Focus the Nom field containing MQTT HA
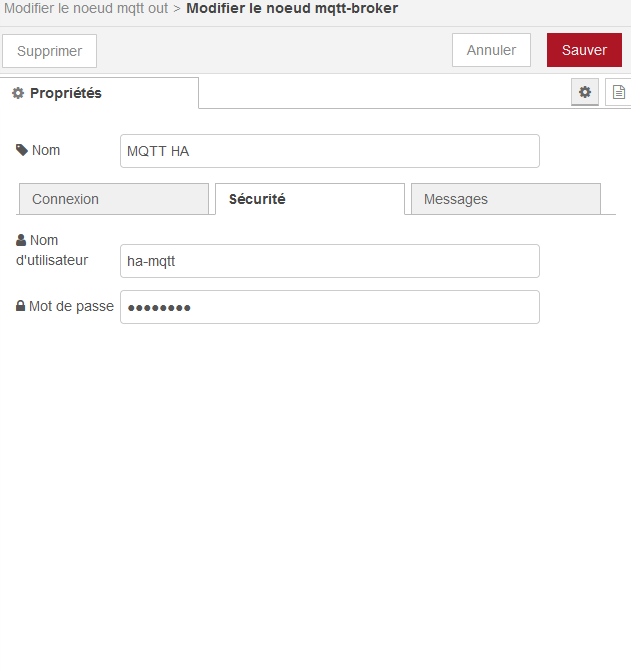This screenshot has height=670, width=631. [x=330, y=151]
